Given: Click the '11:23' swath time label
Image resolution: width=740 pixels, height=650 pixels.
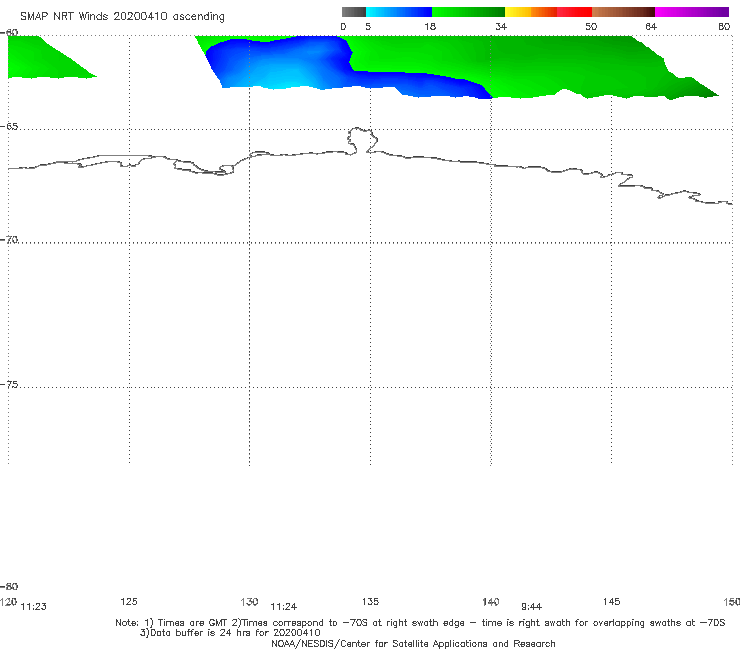Looking at the screenshot, I should (34, 607).
